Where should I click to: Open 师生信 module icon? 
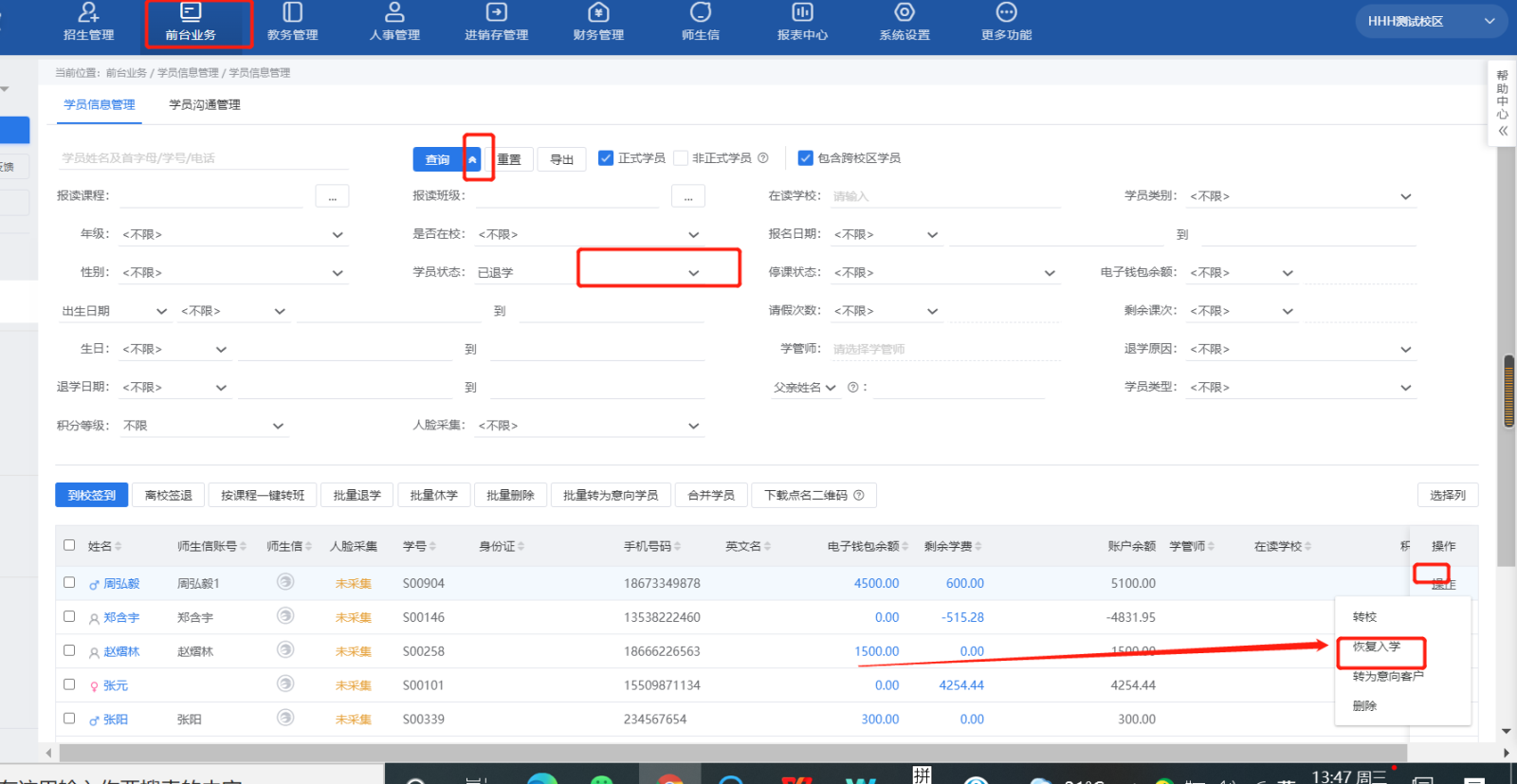point(701,12)
